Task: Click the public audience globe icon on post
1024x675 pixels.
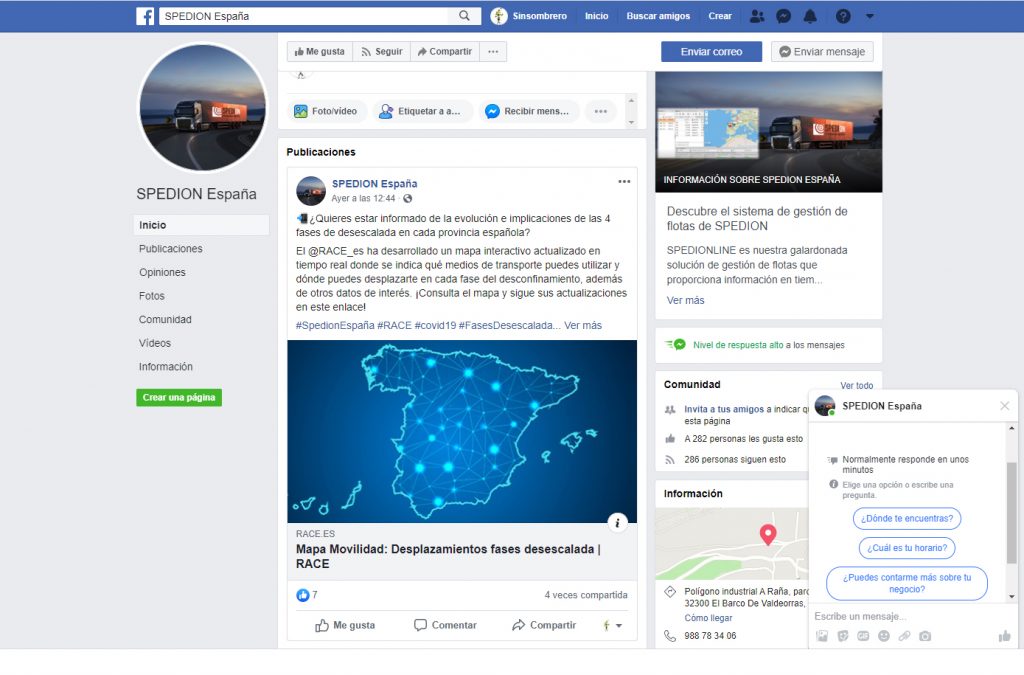Action: pos(408,198)
